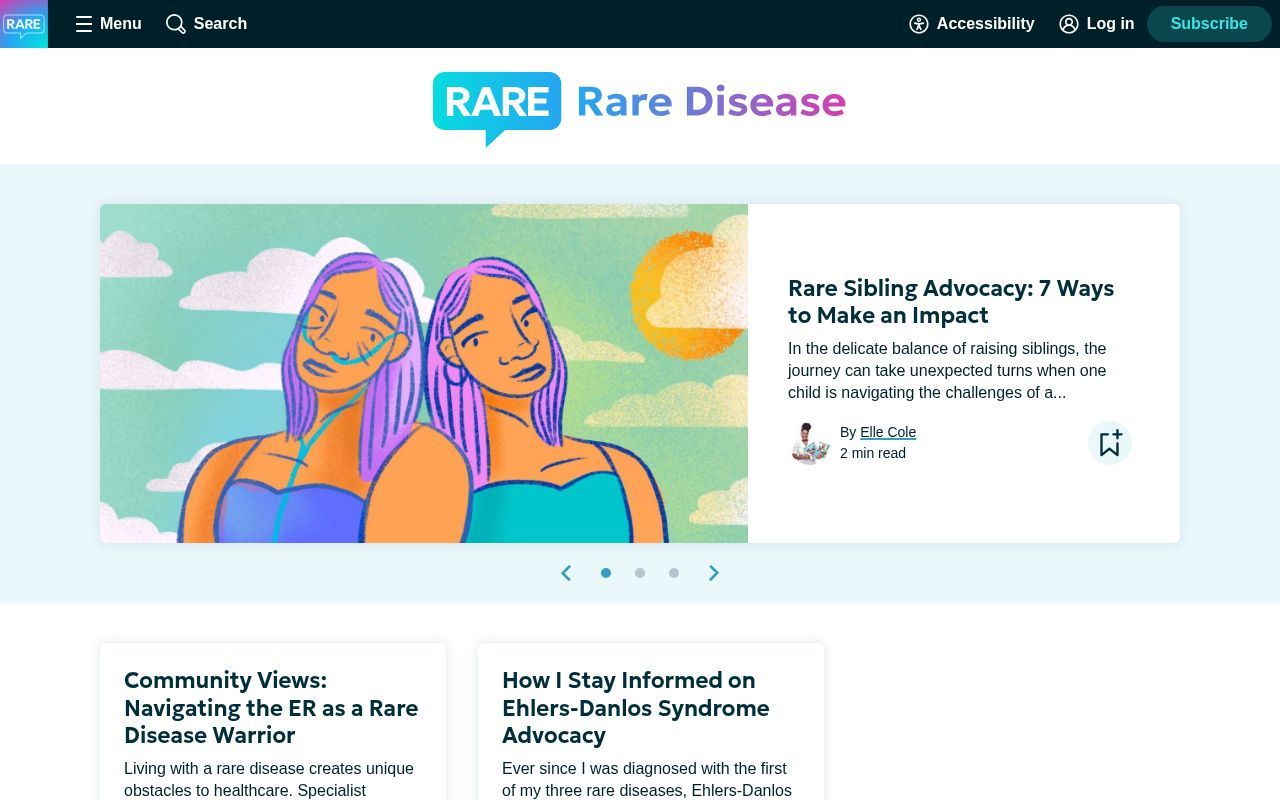Open the Rare Sibling Advocacy article title
Image resolution: width=1280 pixels, height=800 pixels.
951,301
